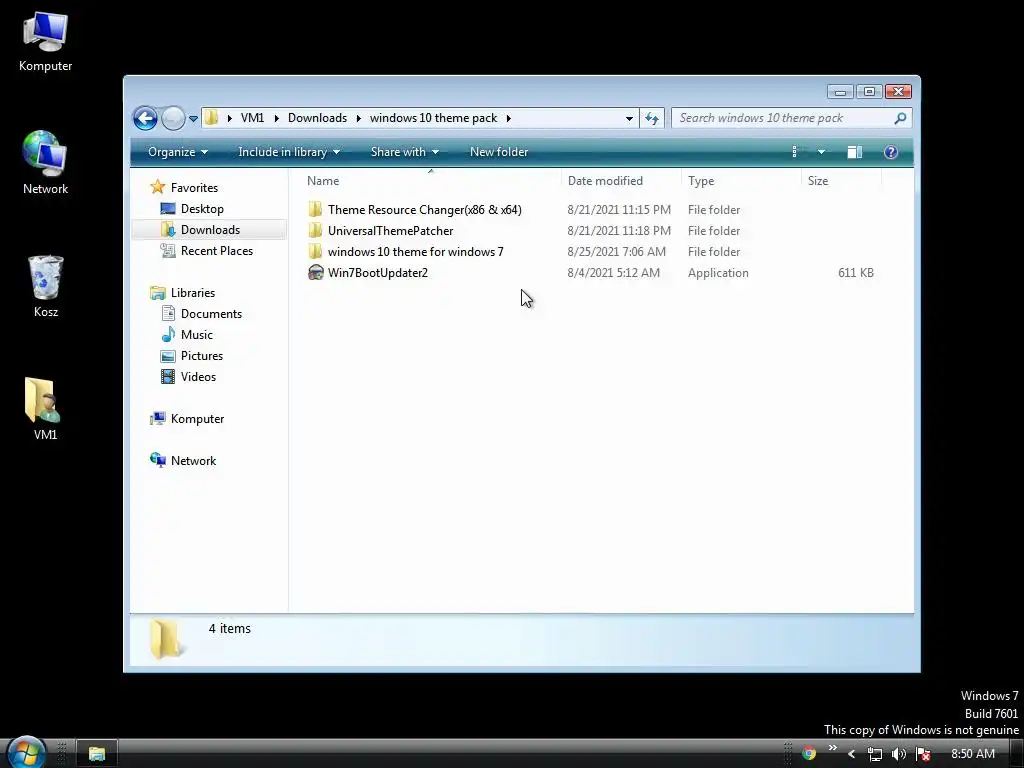The image size is (1024, 768).
Task: Open Pictures library
Action: coord(202,356)
